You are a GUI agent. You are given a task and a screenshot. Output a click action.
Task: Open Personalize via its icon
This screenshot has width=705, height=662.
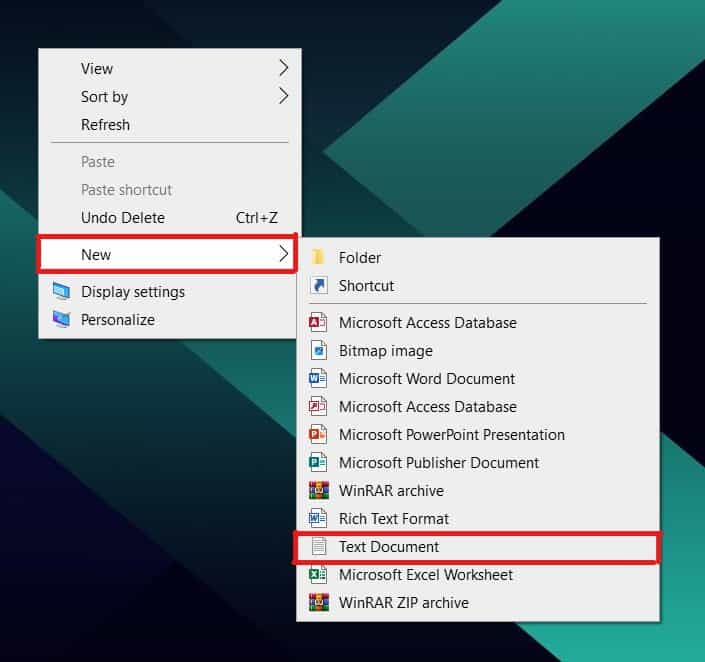[x=61, y=319]
